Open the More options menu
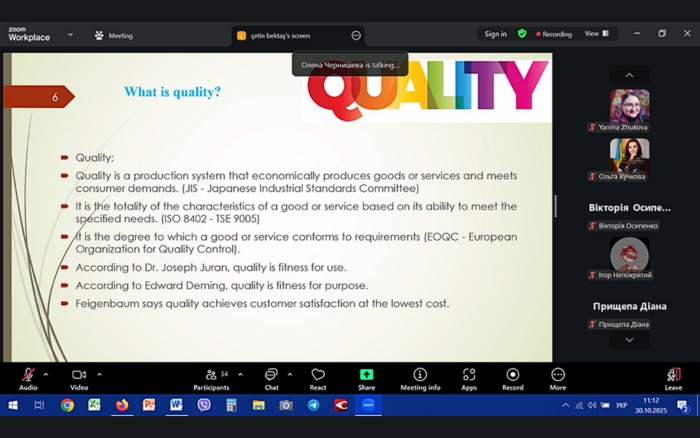The height and width of the screenshot is (438, 700). pyautogui.click(x=558, y=376)
